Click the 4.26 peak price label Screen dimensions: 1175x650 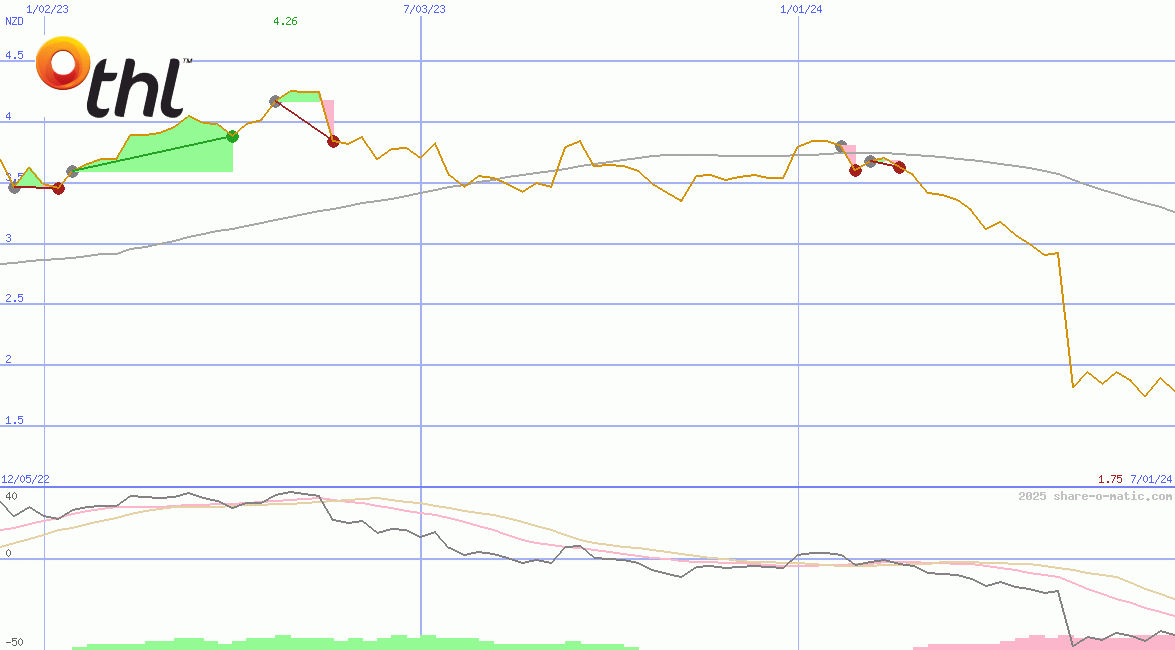click(x=284, y=21)
